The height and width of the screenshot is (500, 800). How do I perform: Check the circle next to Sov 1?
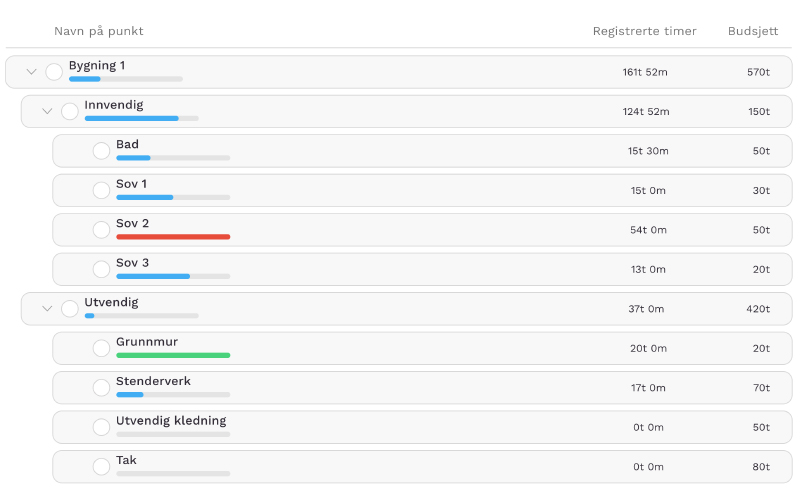coord(101,190)
